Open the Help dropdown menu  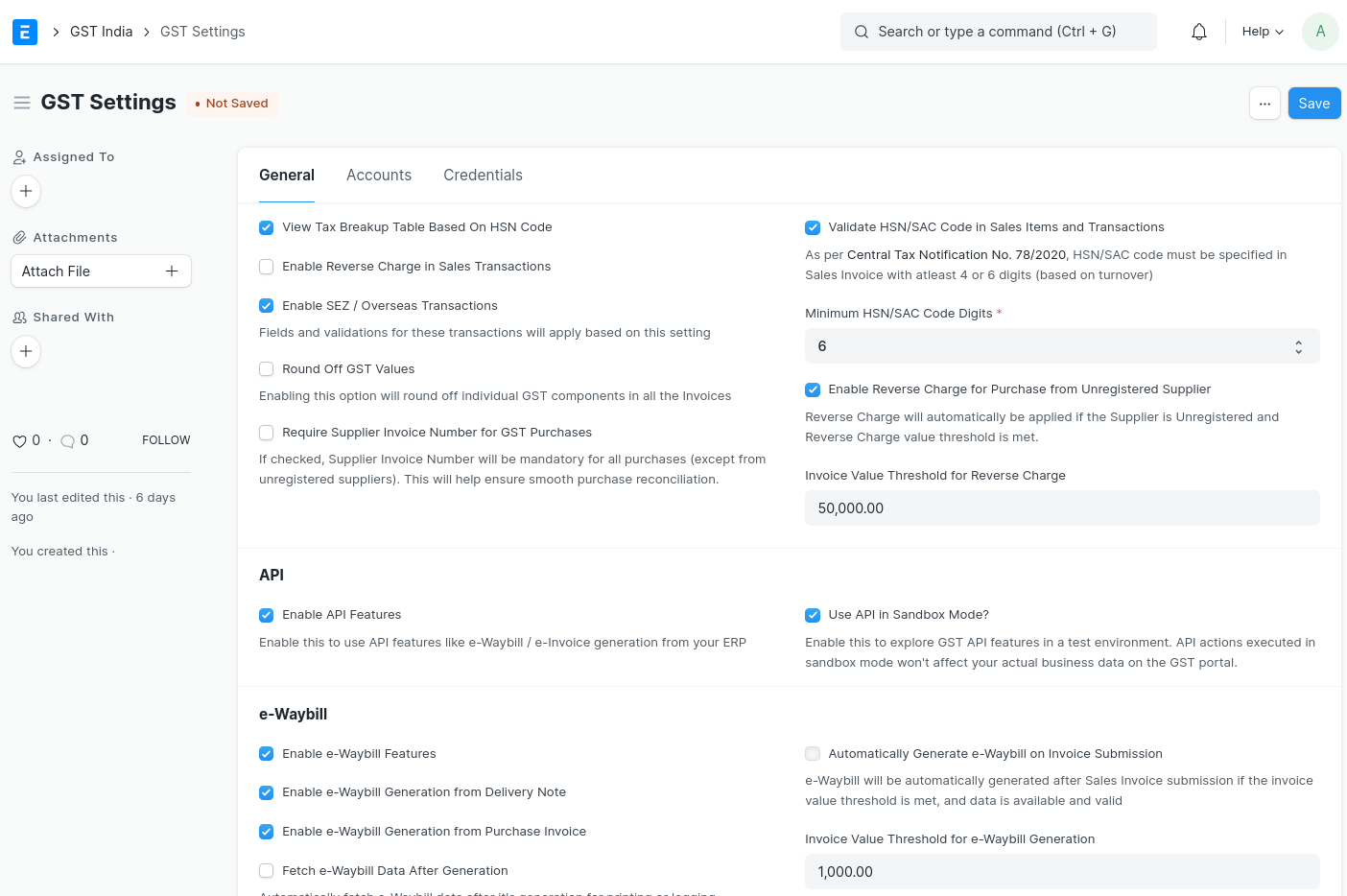(x=1262, y=32)
